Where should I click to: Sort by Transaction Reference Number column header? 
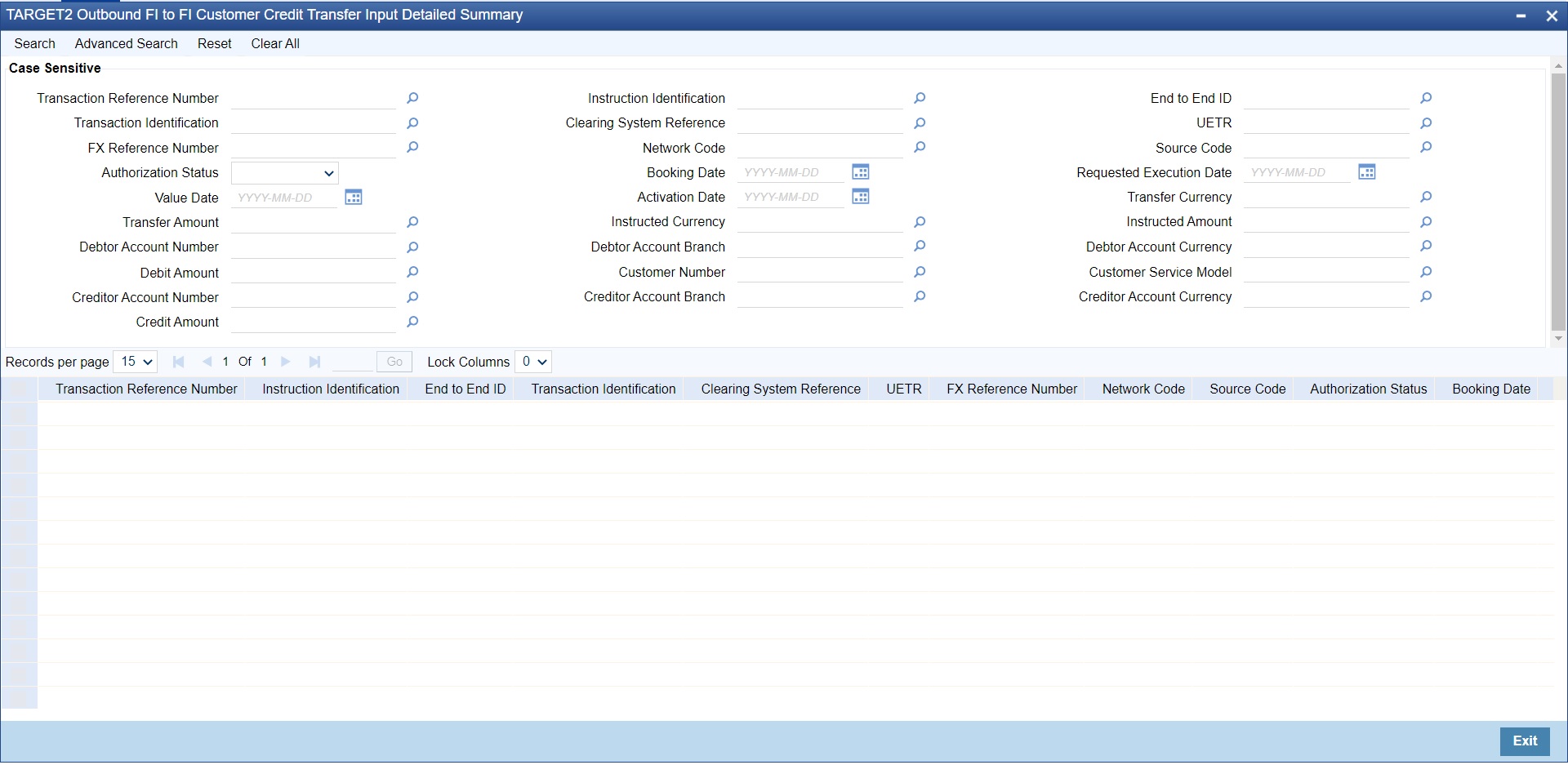146,389
